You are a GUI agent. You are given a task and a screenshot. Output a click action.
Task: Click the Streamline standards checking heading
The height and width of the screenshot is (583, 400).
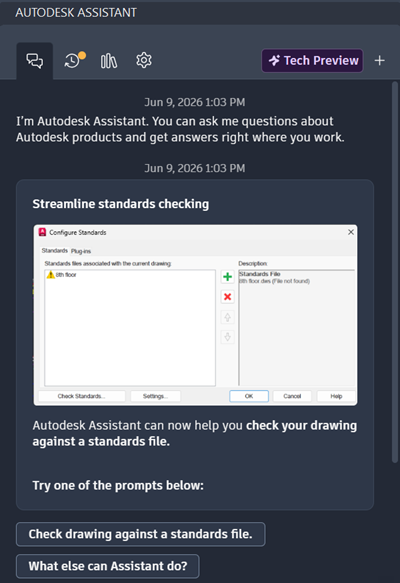point(121,204)
